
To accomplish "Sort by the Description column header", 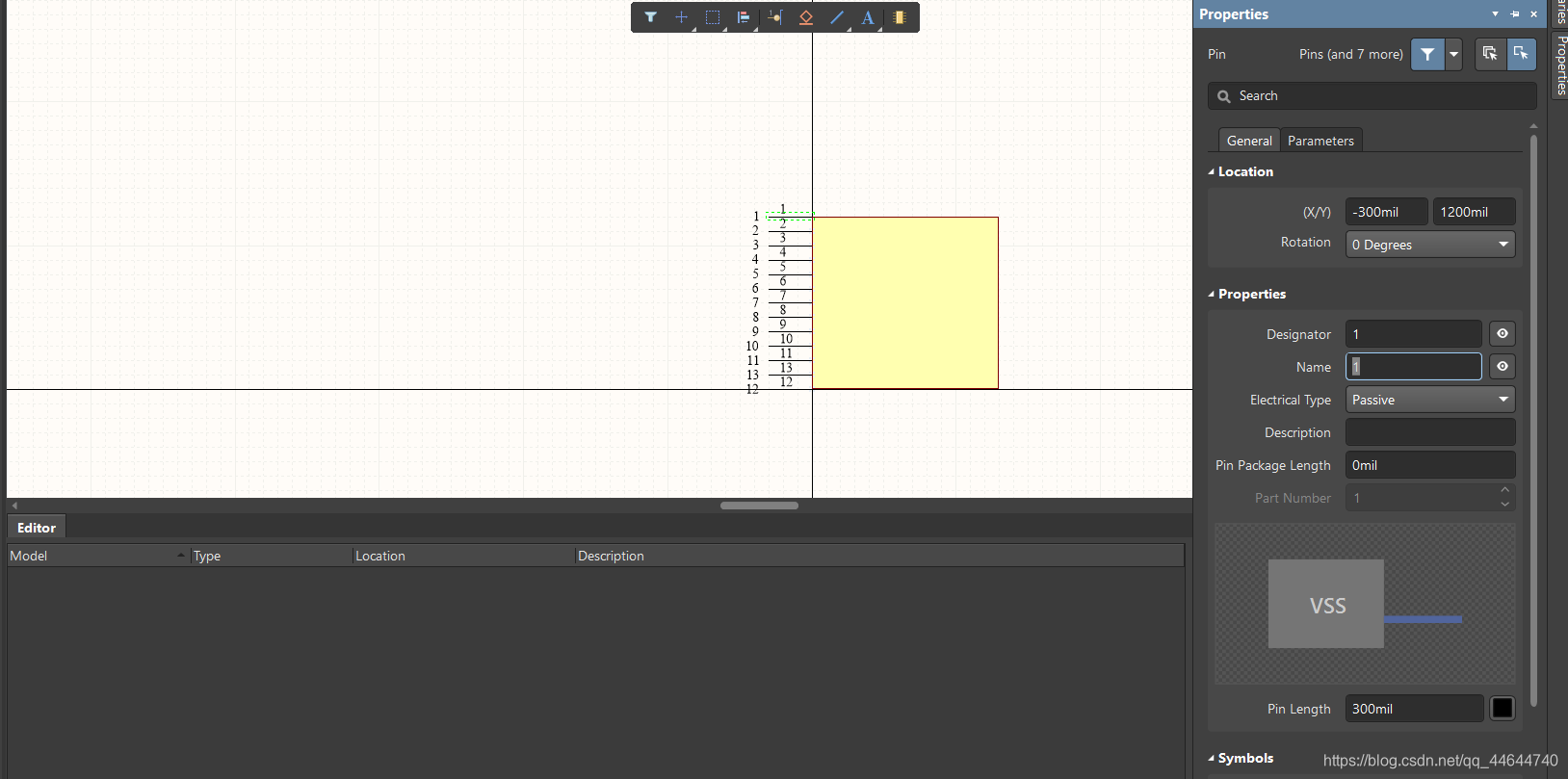I will click(879, 556).
